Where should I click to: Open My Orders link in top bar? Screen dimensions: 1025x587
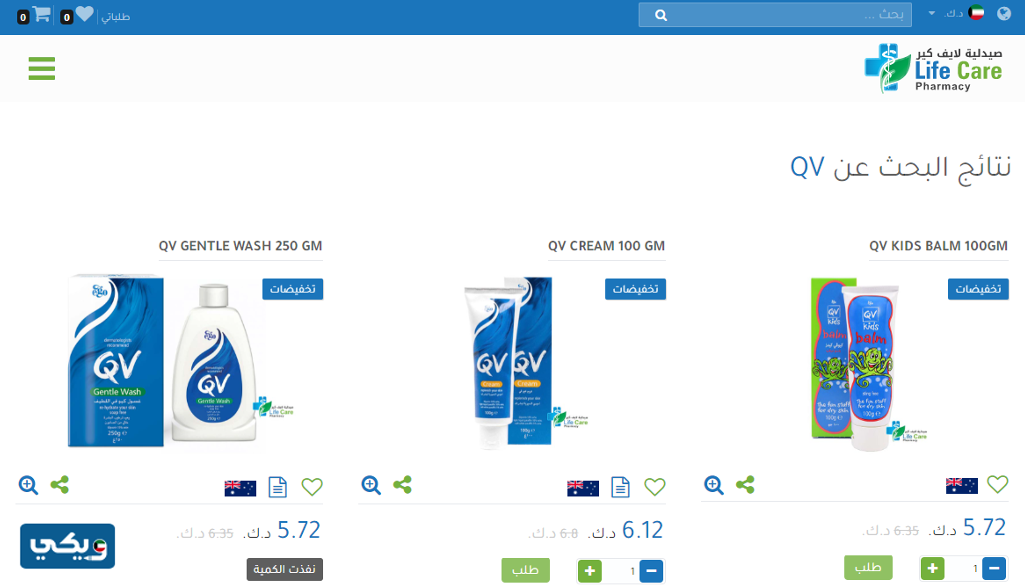115,16
